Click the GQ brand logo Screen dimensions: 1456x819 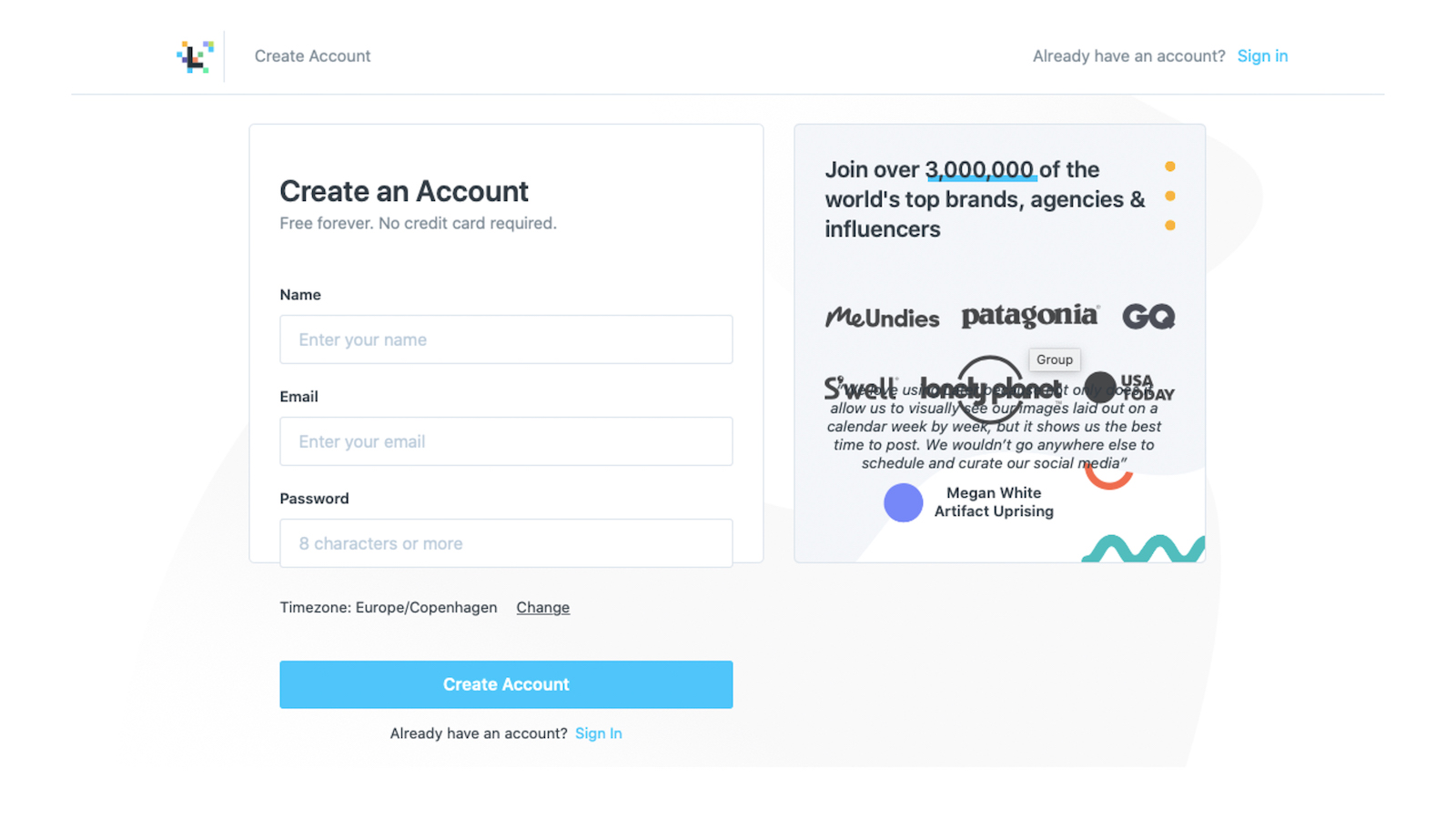point(1148,317)
